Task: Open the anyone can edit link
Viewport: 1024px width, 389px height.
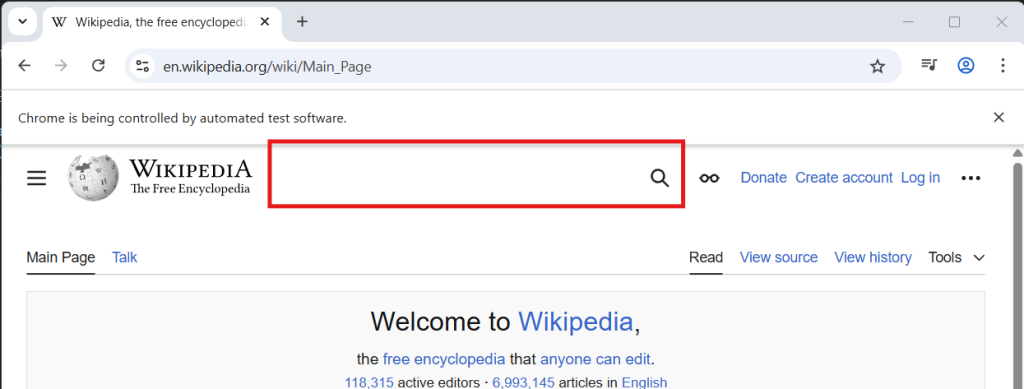Action: pos(596,359)
